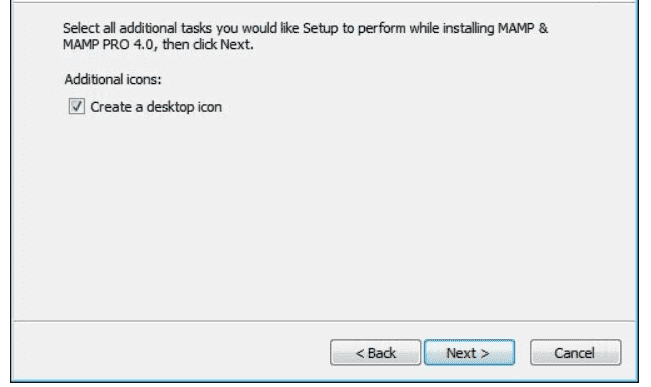Click the word 'Setup' in the instructions
Screen dimensions: 651x387
[321, 29]
